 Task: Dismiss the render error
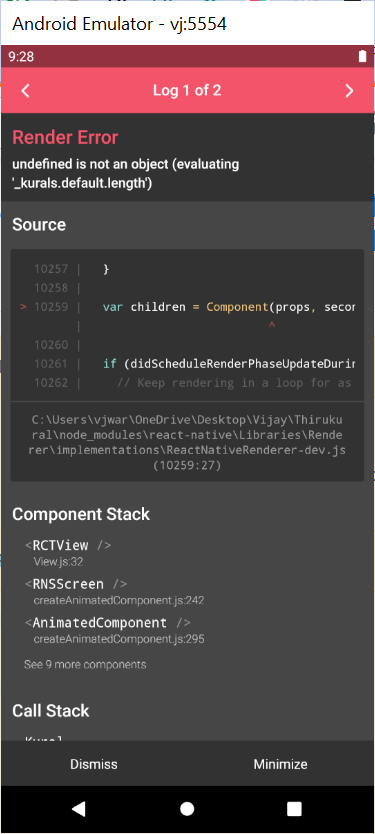[94, 764]
